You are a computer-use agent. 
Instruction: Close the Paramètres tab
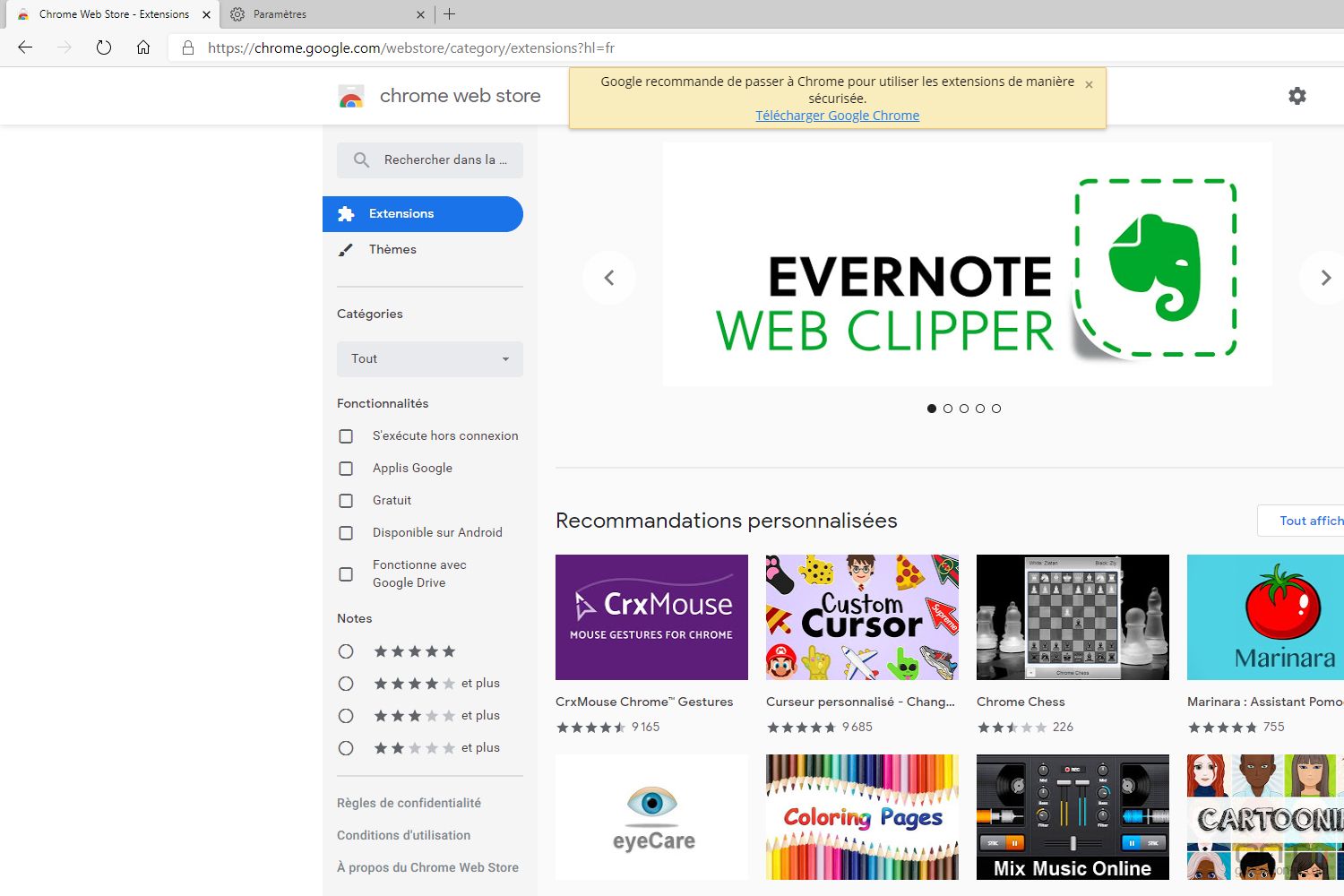coord(421,14)
